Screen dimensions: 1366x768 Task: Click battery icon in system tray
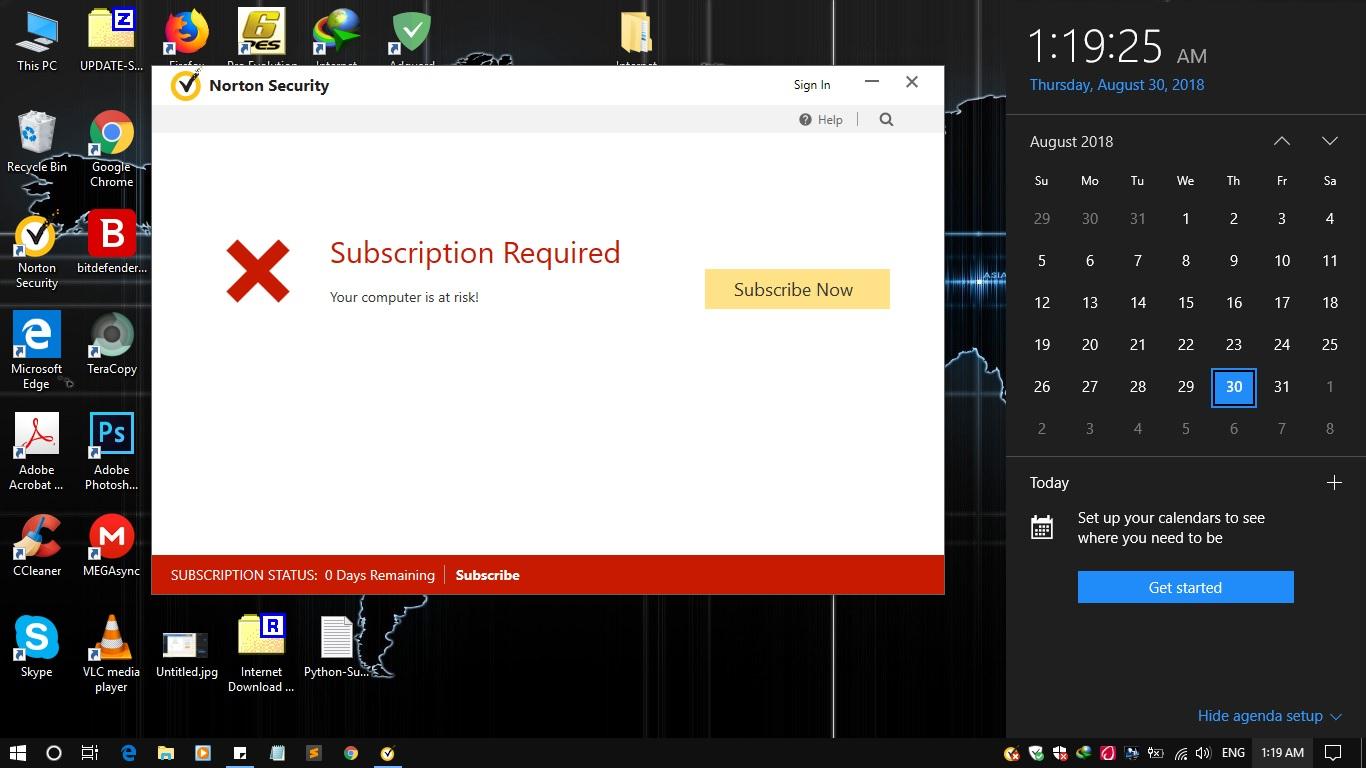(1156, 753)
